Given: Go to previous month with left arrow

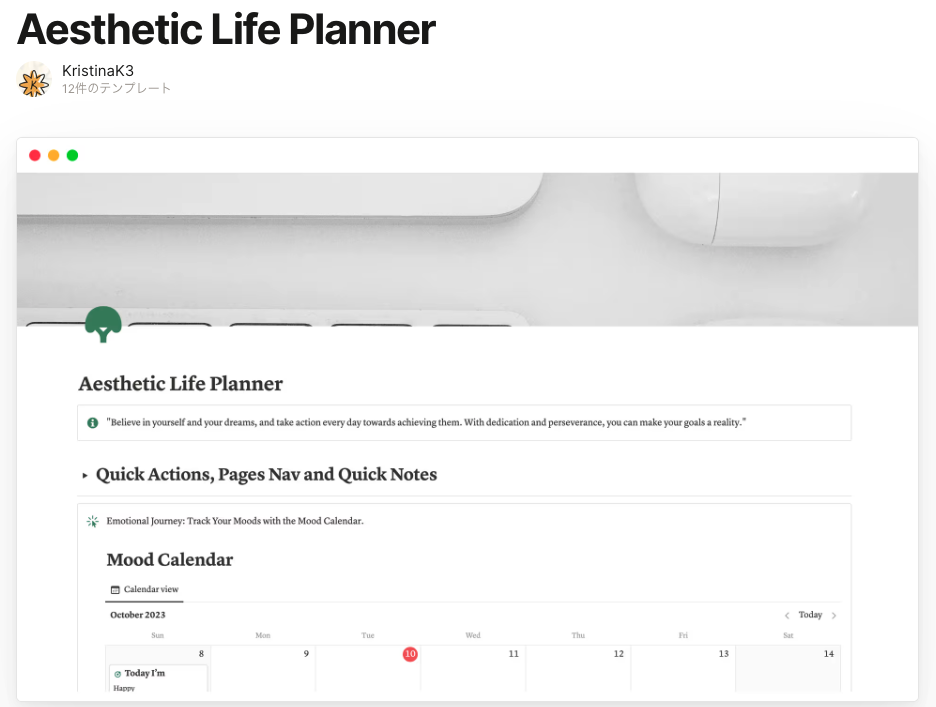Looking at the screenshot, I should click(787, 616).
